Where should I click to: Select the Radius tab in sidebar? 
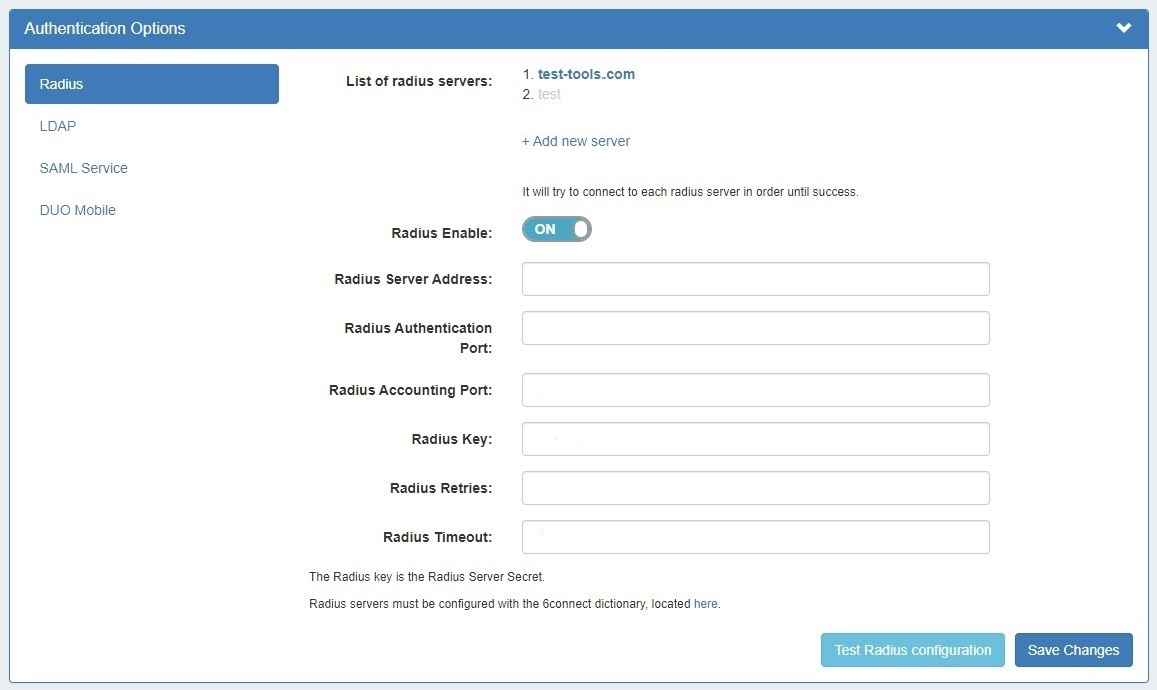[151, 84]
